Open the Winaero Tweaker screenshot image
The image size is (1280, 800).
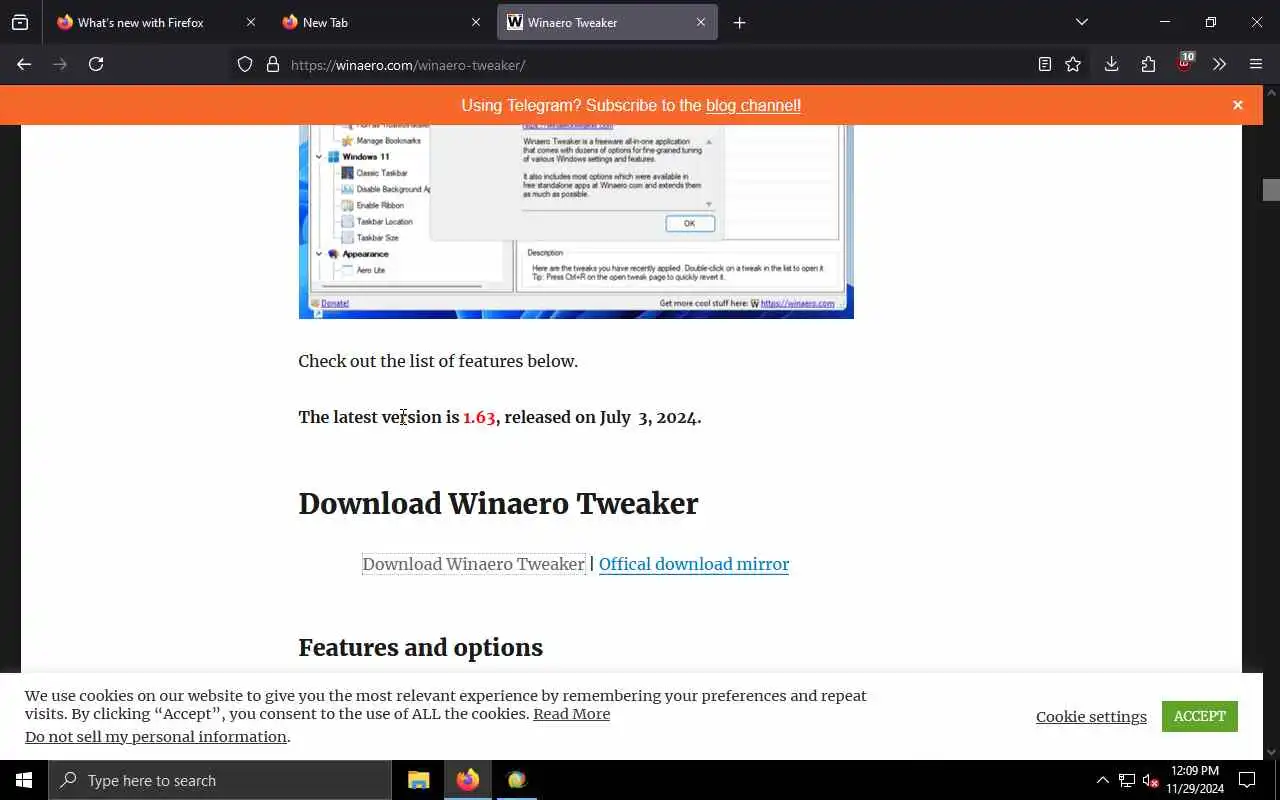point(576,221)
